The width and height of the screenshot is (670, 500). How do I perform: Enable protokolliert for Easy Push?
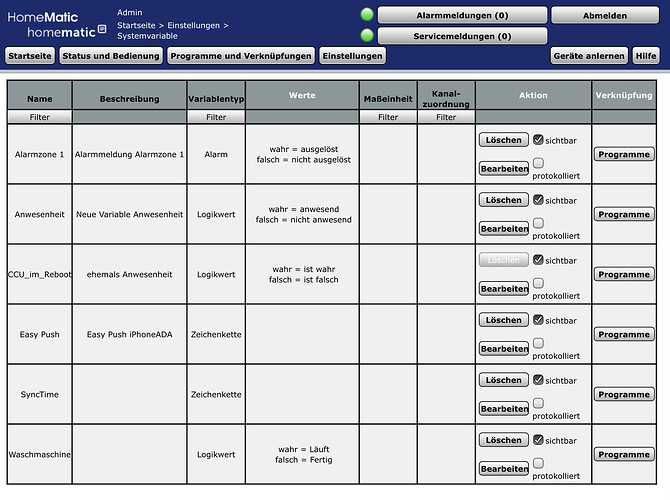point(539,342)
